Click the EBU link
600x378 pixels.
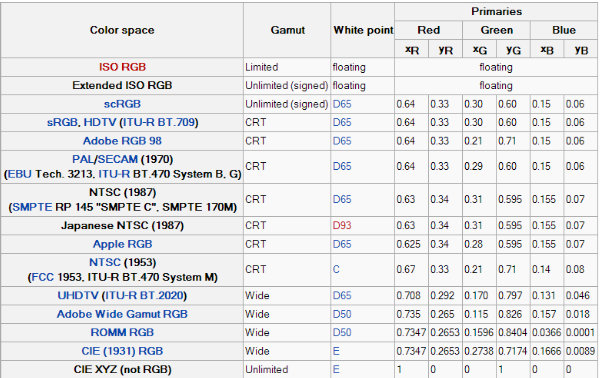click(x=20, y=174)
